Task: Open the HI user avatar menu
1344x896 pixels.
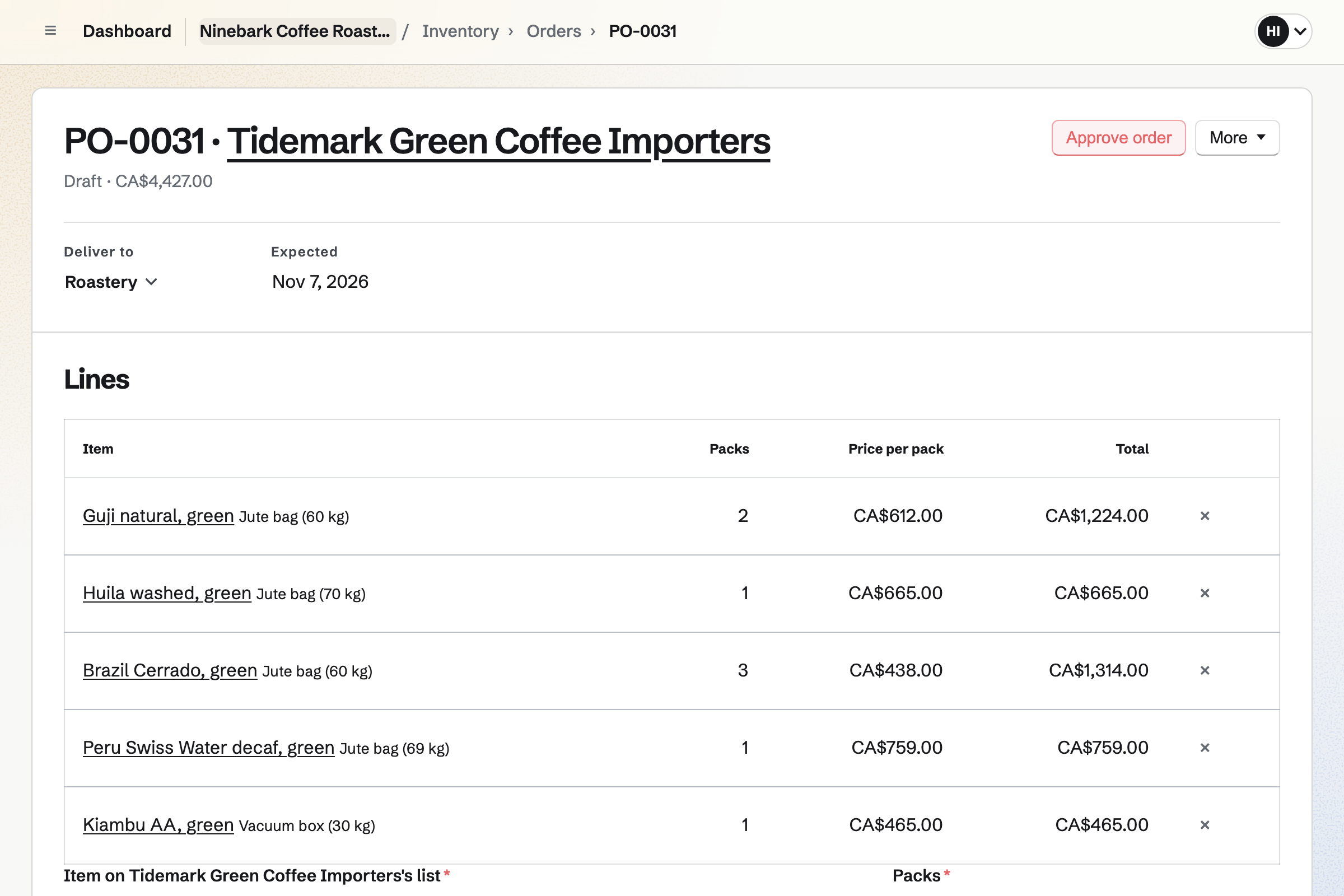Action: (1283, 31)
